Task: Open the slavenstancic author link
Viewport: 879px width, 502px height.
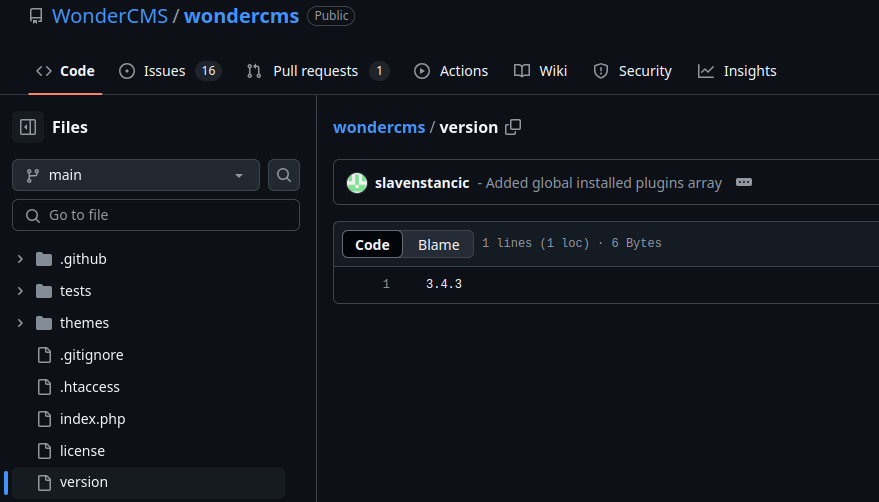Action: click(x=422, y=183)
